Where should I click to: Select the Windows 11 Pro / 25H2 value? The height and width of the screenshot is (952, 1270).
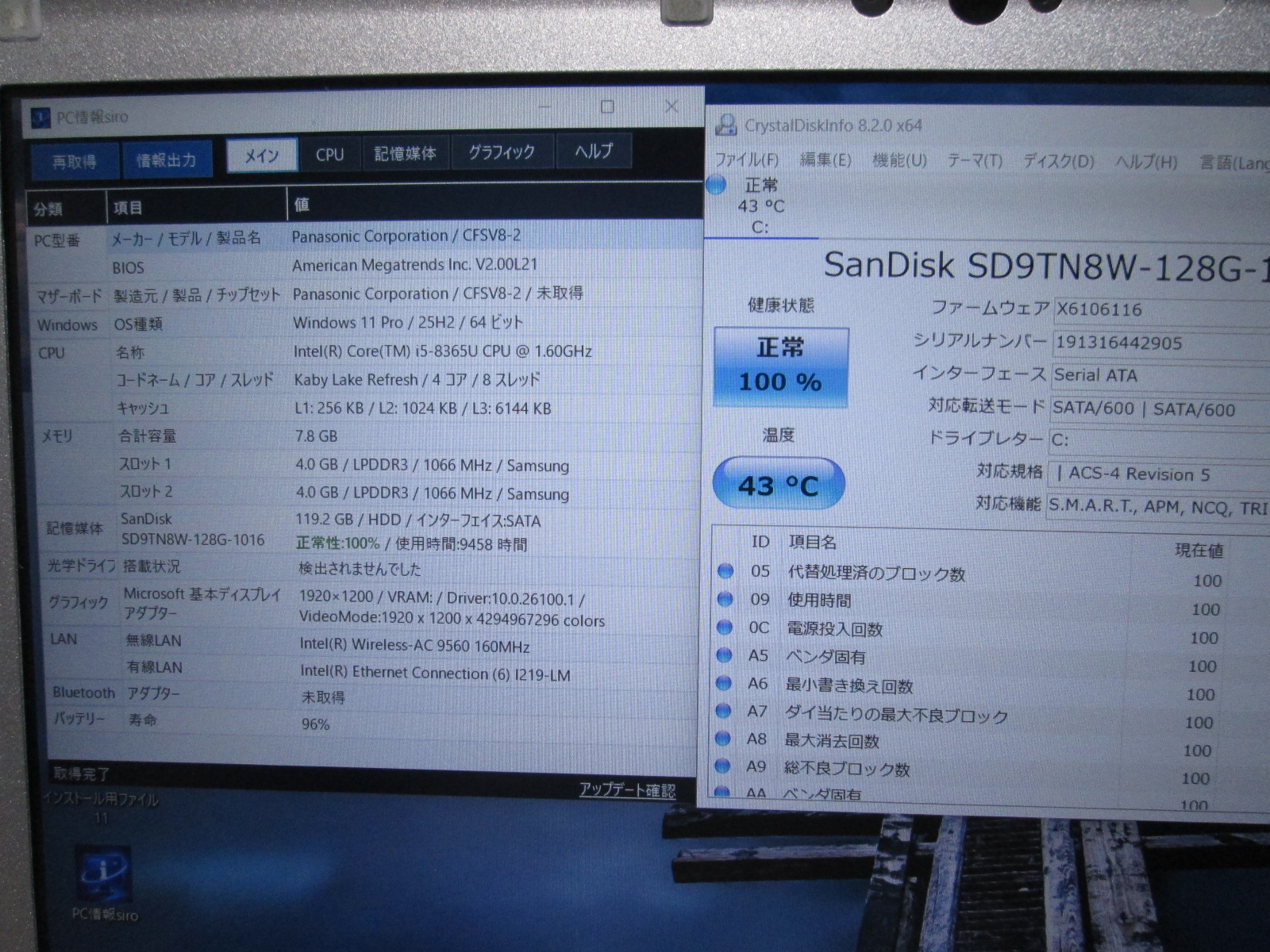coord(408,322)
